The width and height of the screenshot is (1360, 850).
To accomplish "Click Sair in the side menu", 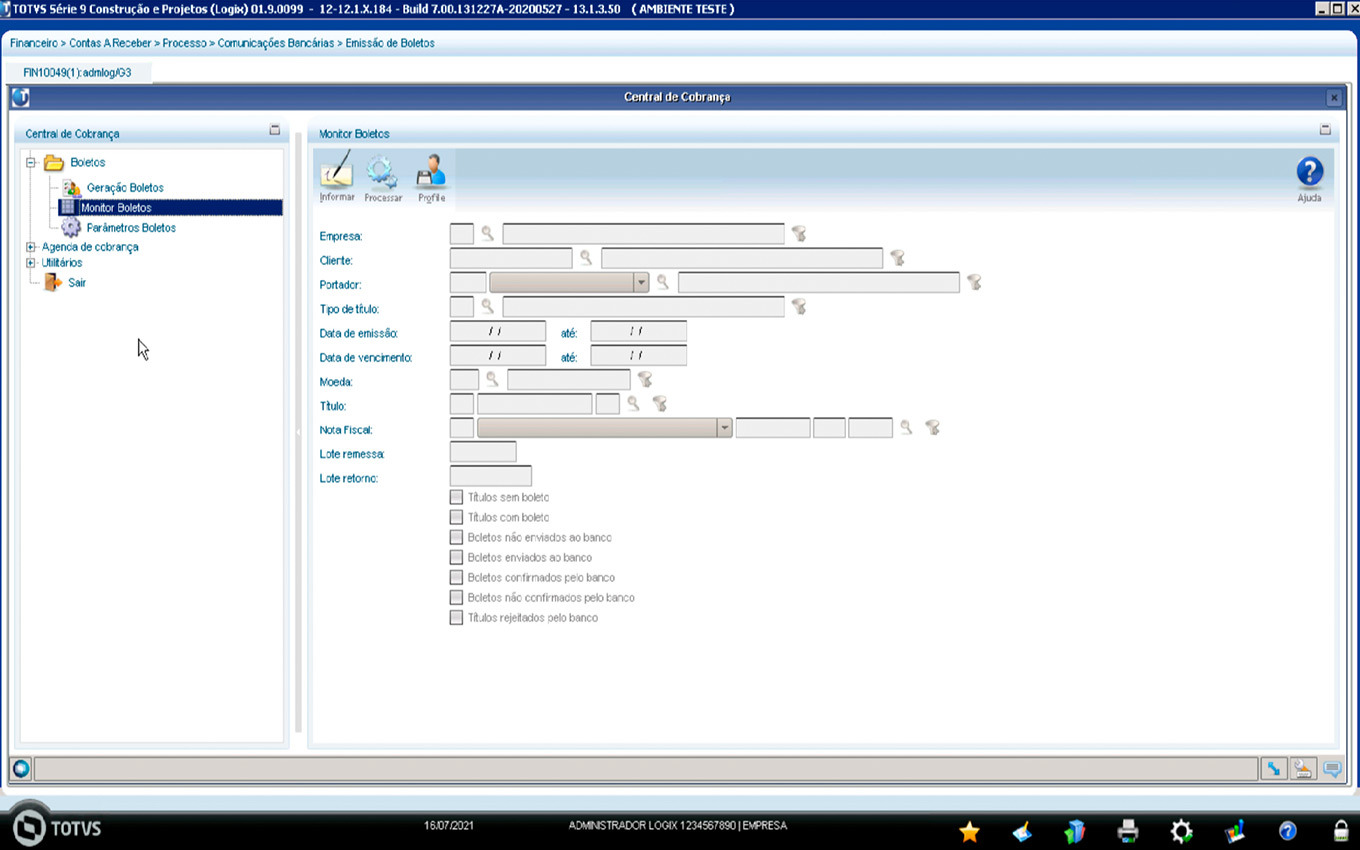I will point(76,283).
